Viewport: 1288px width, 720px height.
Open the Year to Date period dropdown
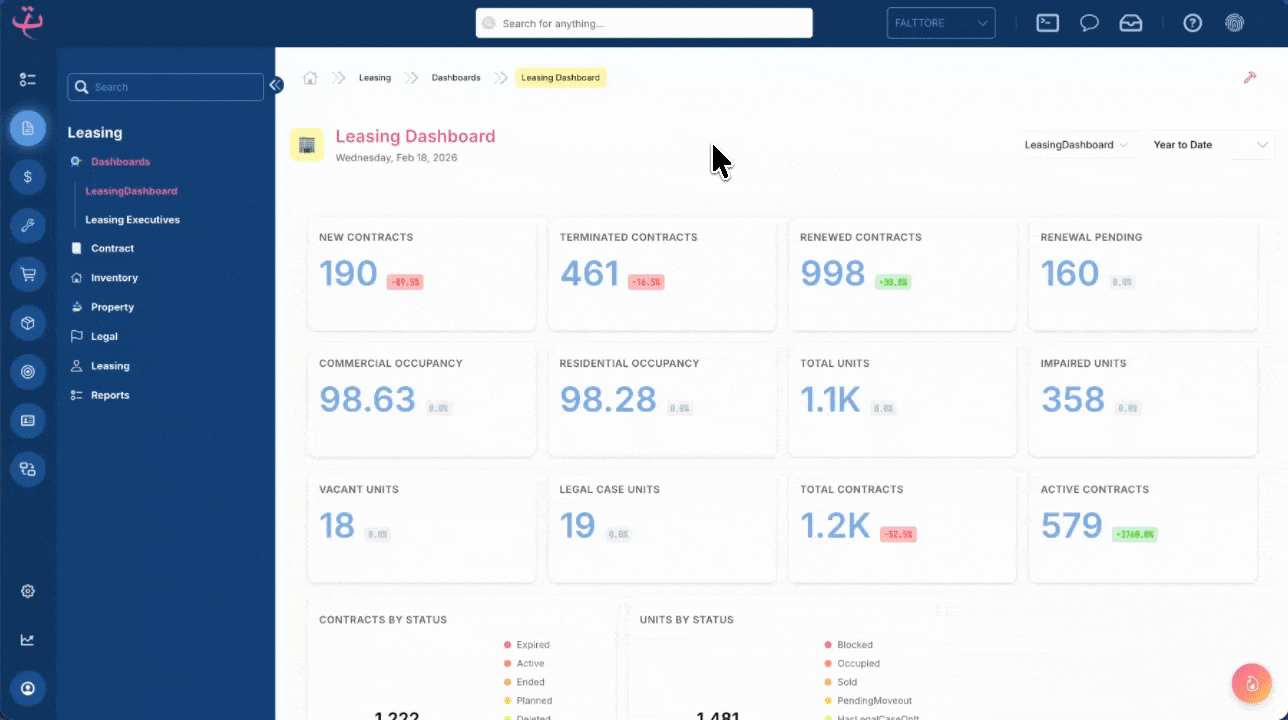coord(1210,144)
